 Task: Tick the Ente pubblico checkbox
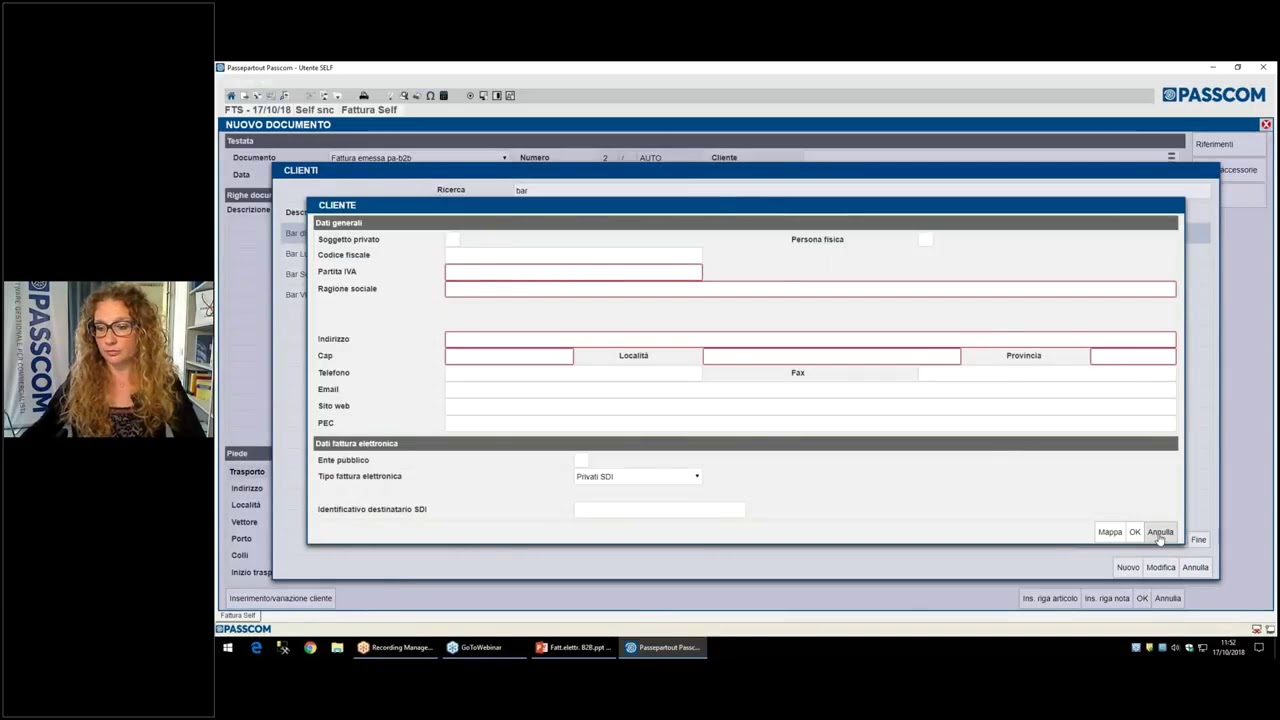(x=581, y=460)
